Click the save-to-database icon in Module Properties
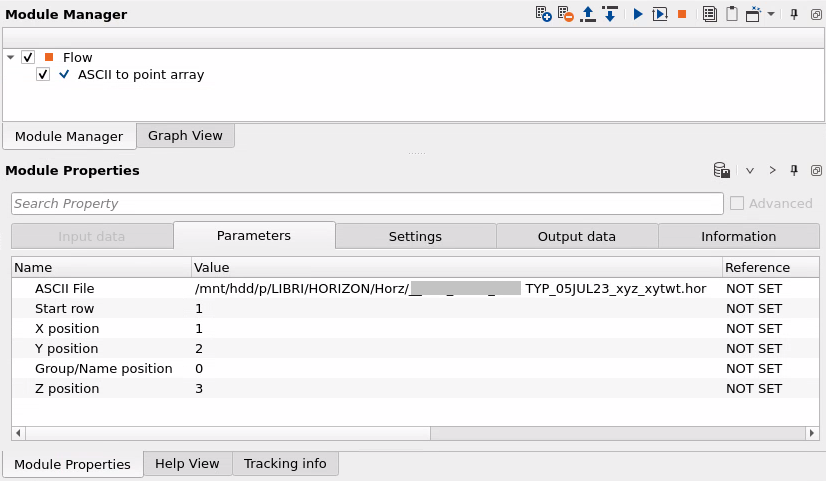The image size is (828, 481). click(721, 171)
